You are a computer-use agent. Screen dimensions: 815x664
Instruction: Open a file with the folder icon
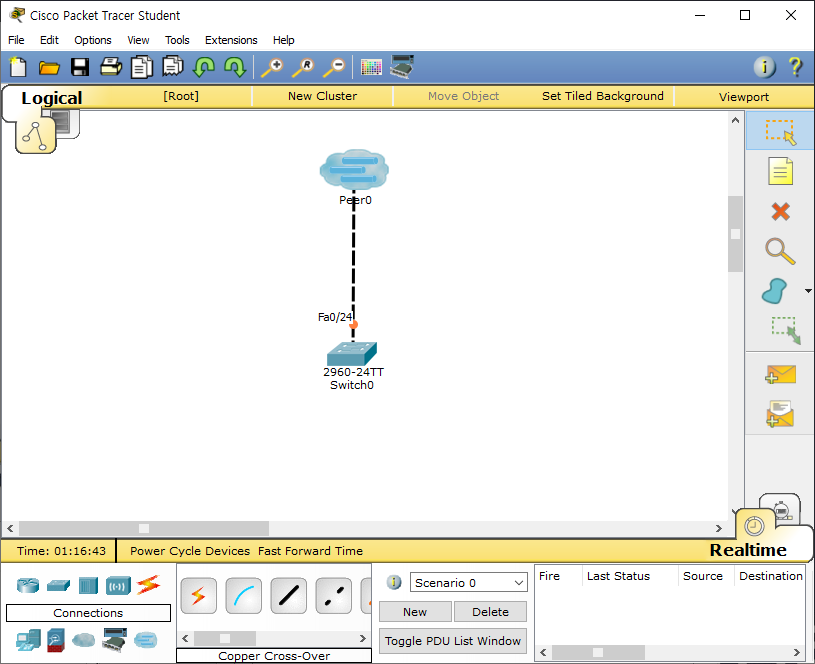coord(49,68)
